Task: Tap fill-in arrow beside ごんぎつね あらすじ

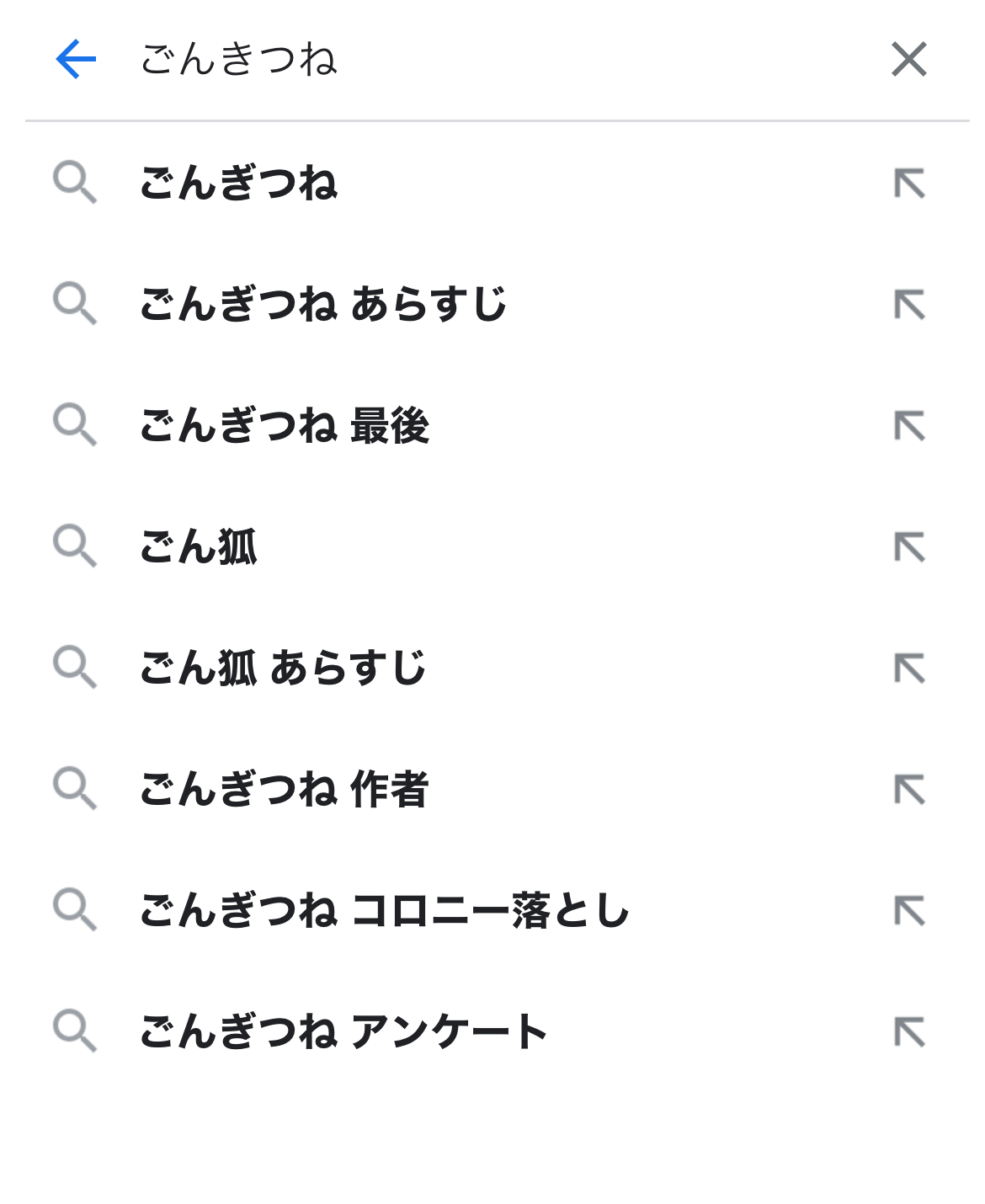Action: click(909, 304)
